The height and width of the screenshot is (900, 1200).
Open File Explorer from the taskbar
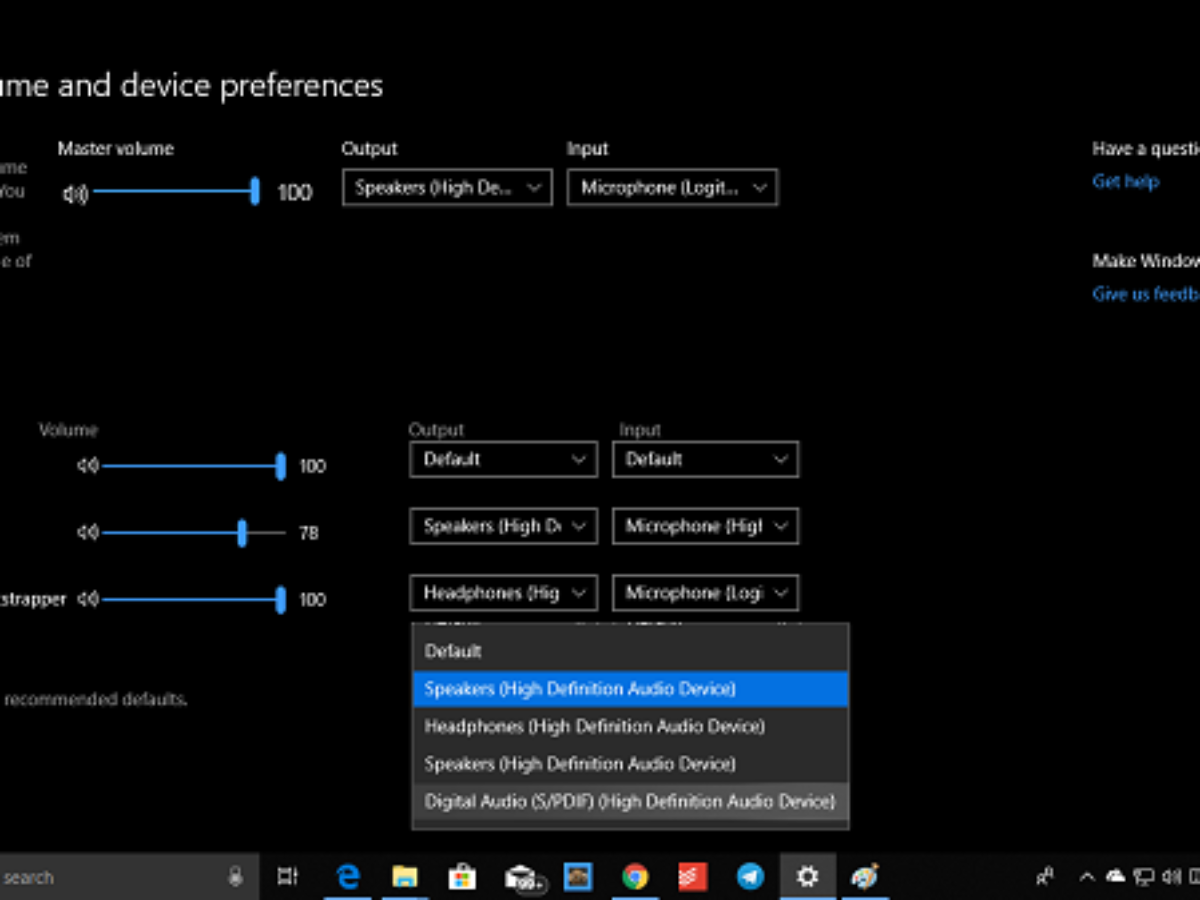pyautogui.click(x=405, y=877)
